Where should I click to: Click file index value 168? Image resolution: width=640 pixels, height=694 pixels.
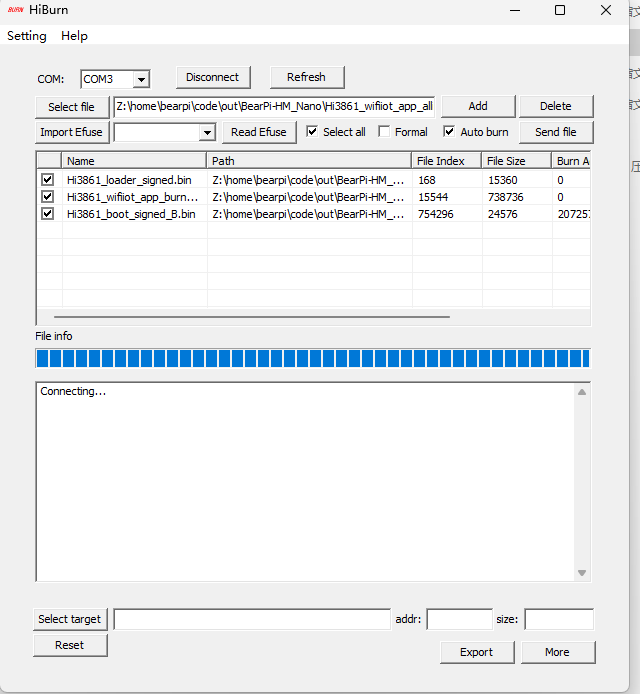427,180
